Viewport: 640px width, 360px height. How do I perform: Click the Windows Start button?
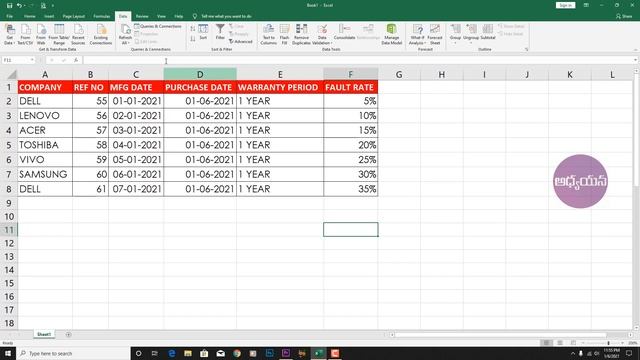[x=7, y=353]
